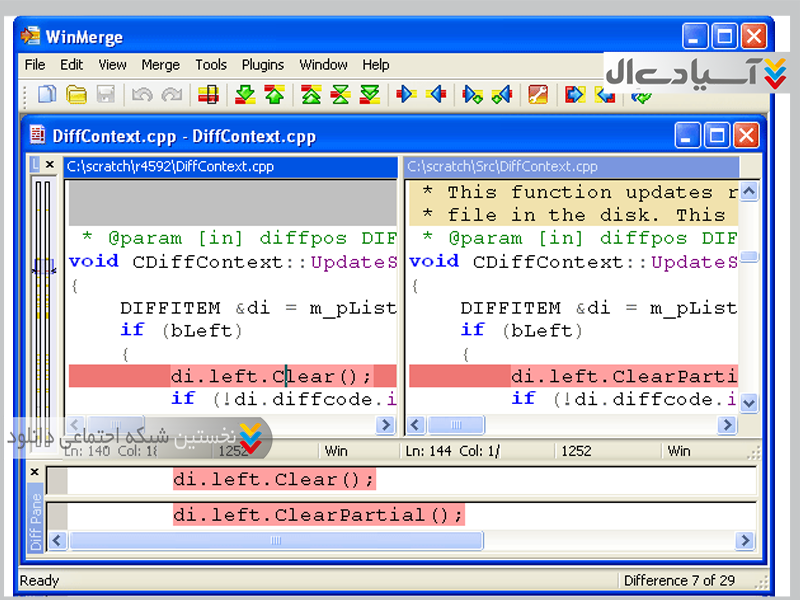The height and width of the screenshot is (600, 800).
Task: Click the Open folder toolbar icon
Action: (x=76, y=95)
